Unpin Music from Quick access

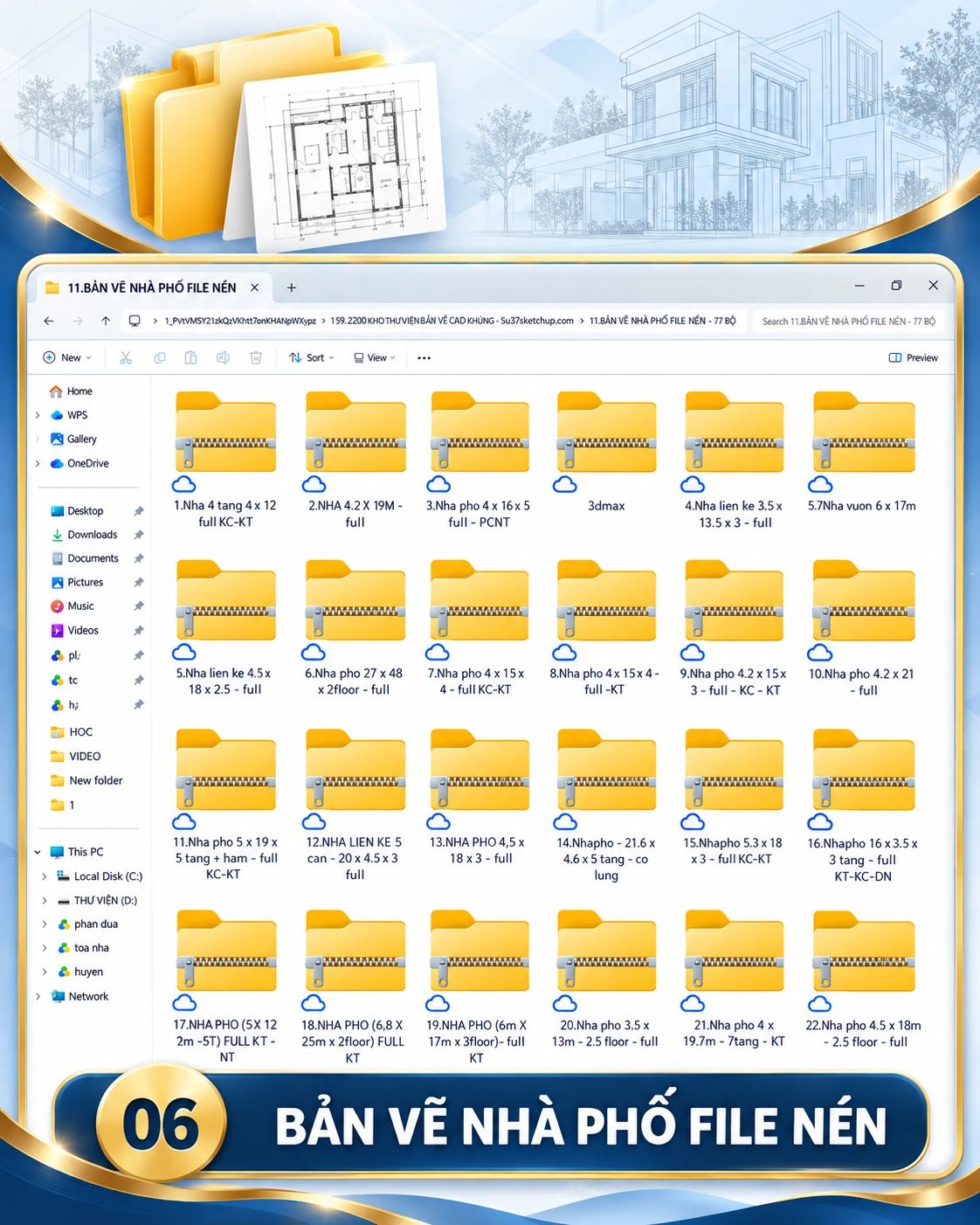138,606
